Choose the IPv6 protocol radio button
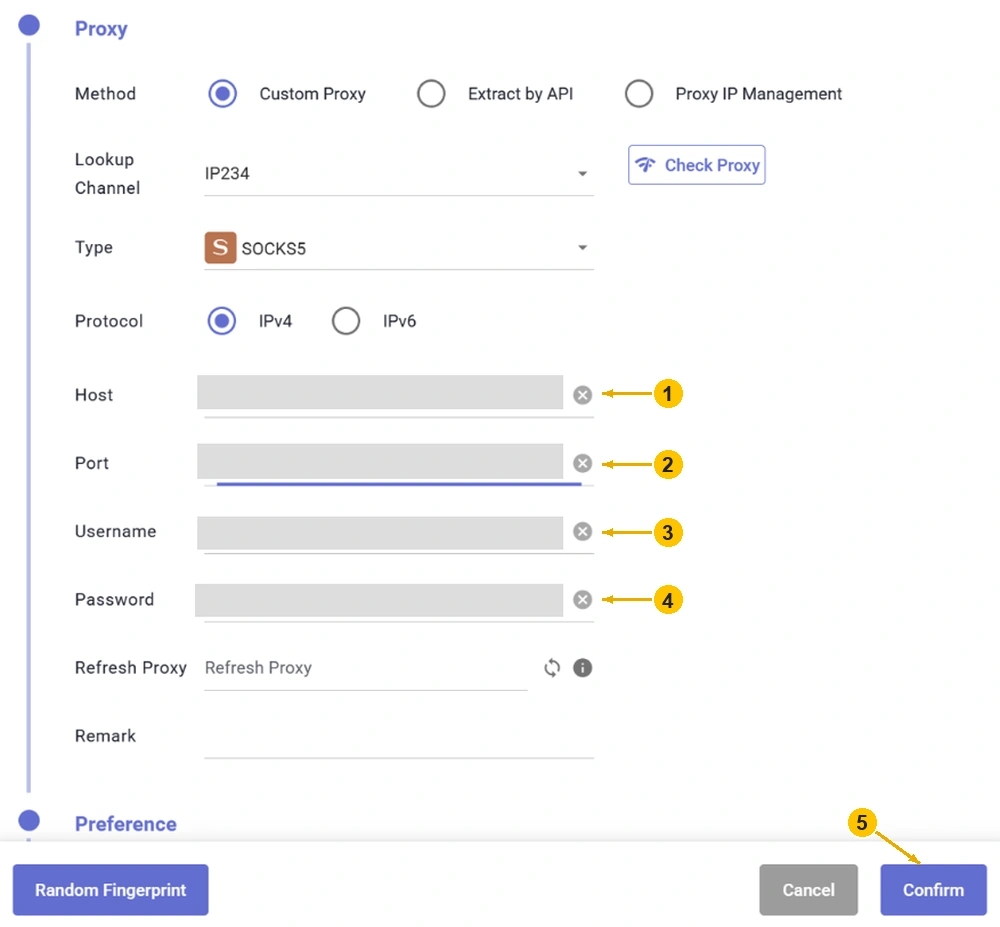The height and width of the screenshot is (927, 1000). [346, 321]
